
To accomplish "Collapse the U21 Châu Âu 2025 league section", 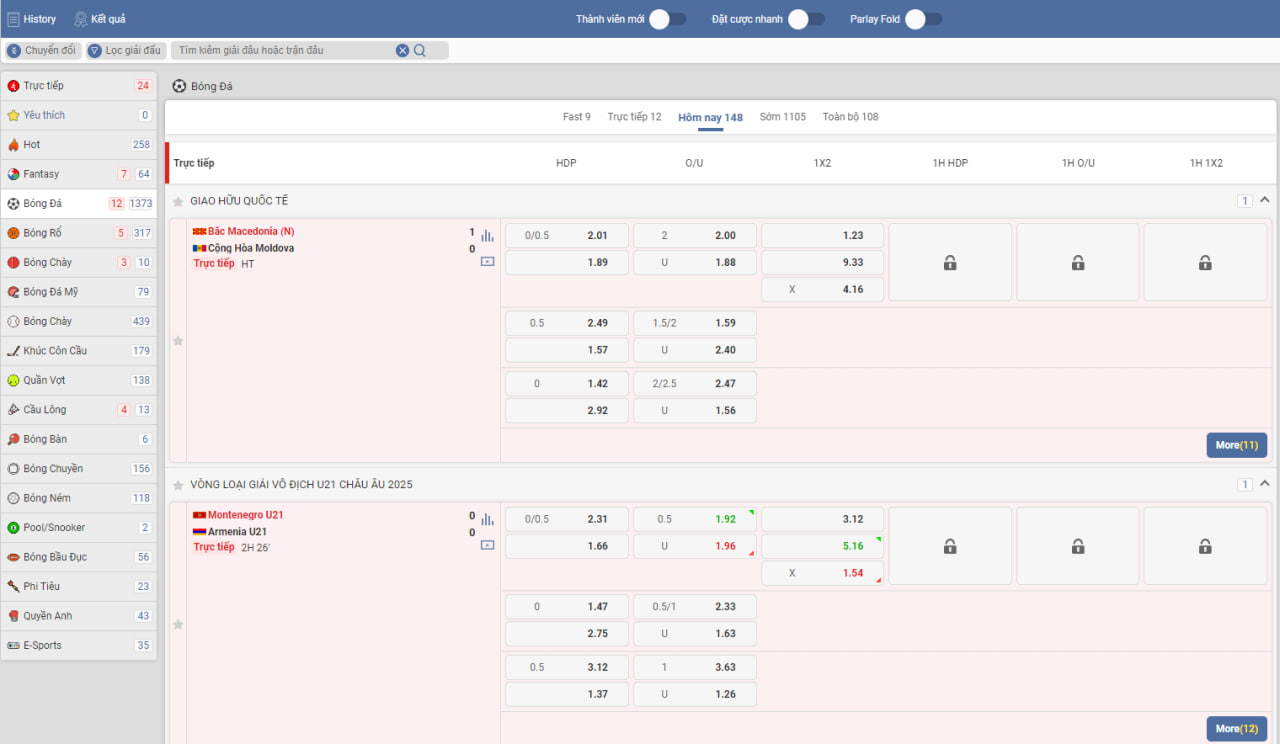I will pos(1264,485).
